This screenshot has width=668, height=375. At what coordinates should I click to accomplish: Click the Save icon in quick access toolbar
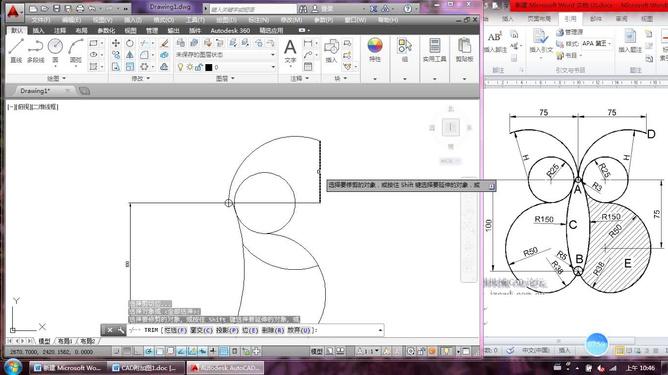point(56,9)
